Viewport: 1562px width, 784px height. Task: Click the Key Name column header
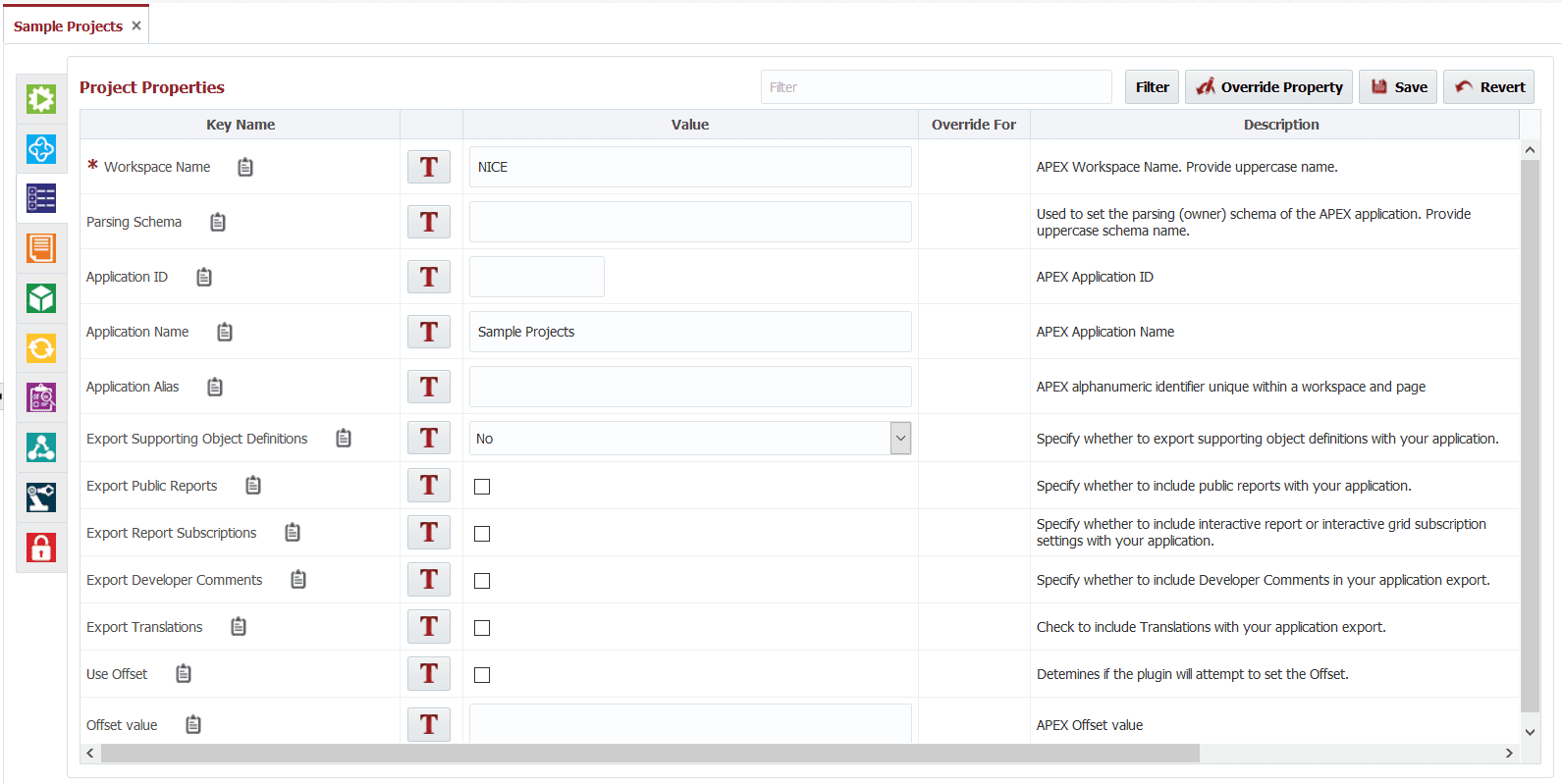pos(241,125)
